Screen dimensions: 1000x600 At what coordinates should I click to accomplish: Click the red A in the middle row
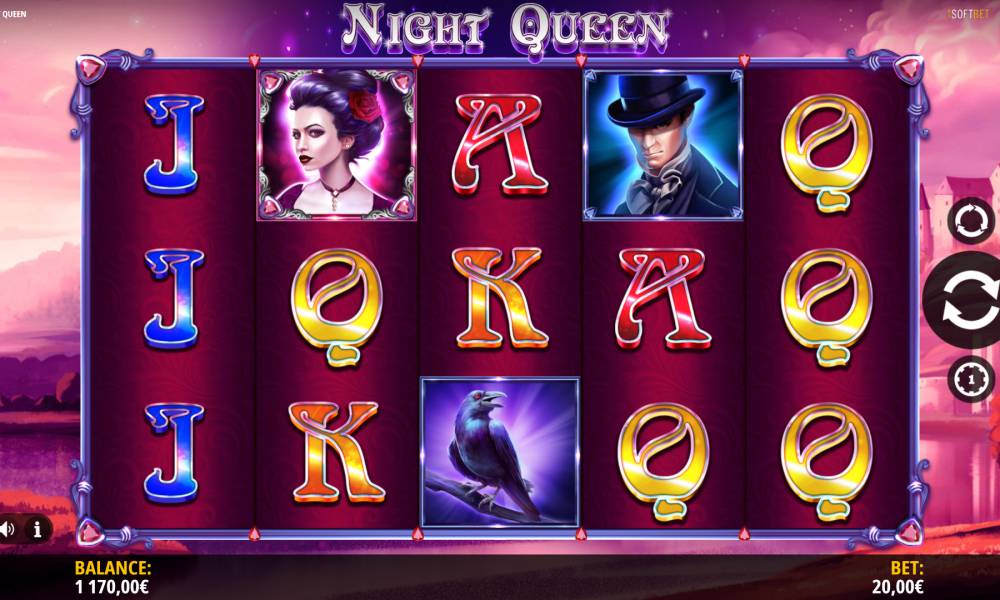pos(663,298)
